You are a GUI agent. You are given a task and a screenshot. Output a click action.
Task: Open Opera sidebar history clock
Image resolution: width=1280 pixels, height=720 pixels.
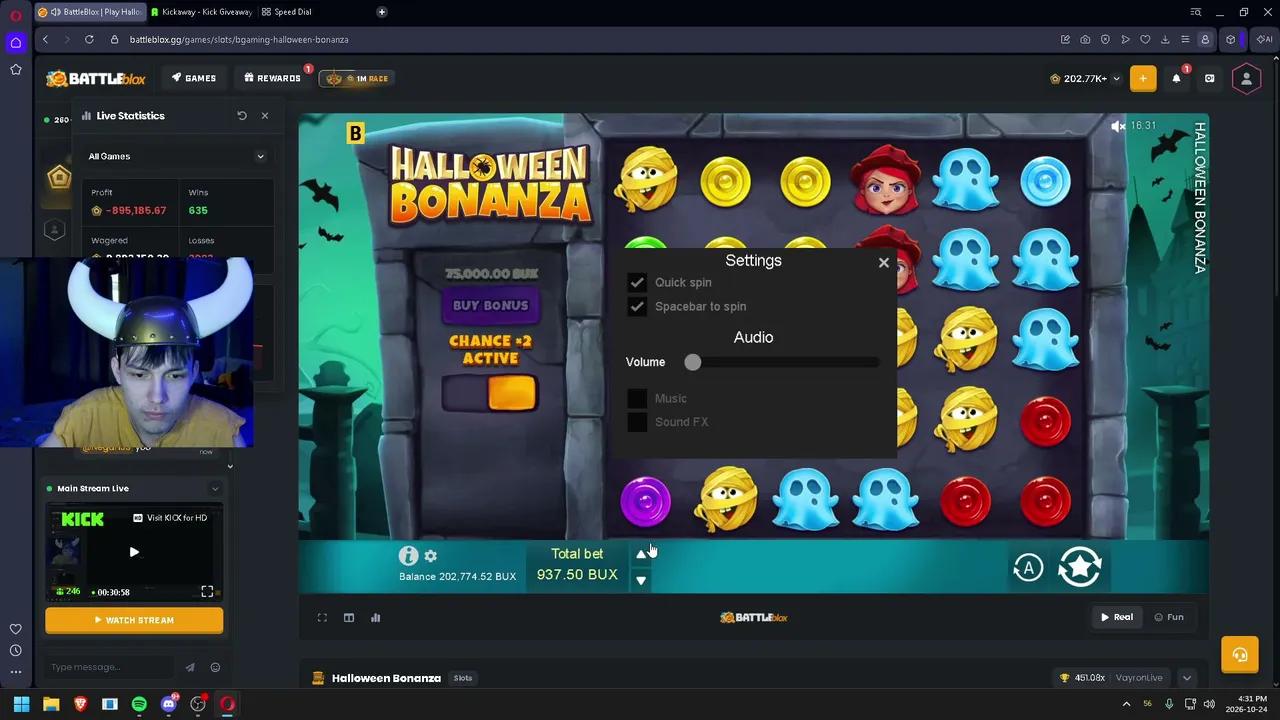15,651
